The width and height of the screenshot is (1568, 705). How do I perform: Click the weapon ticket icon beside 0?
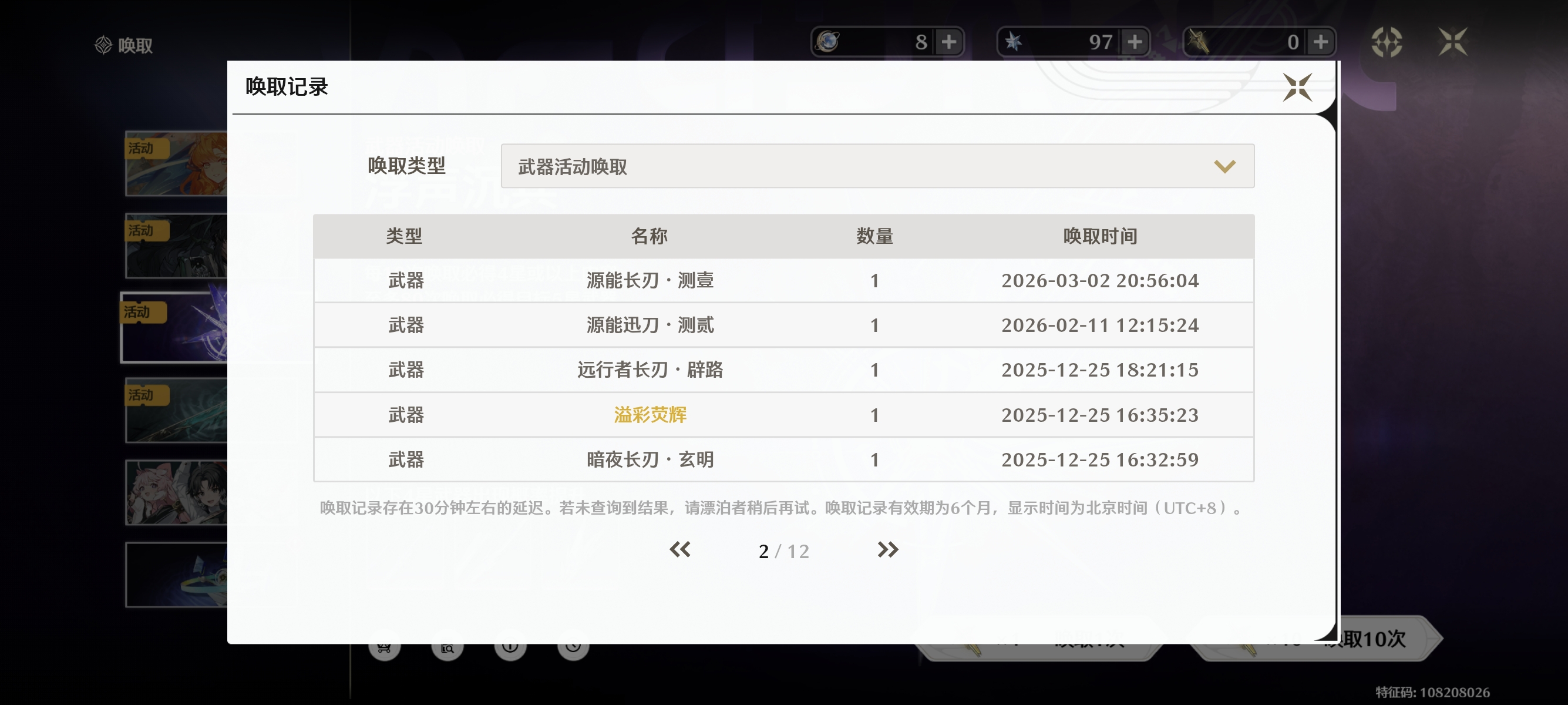coord(1199,42)
